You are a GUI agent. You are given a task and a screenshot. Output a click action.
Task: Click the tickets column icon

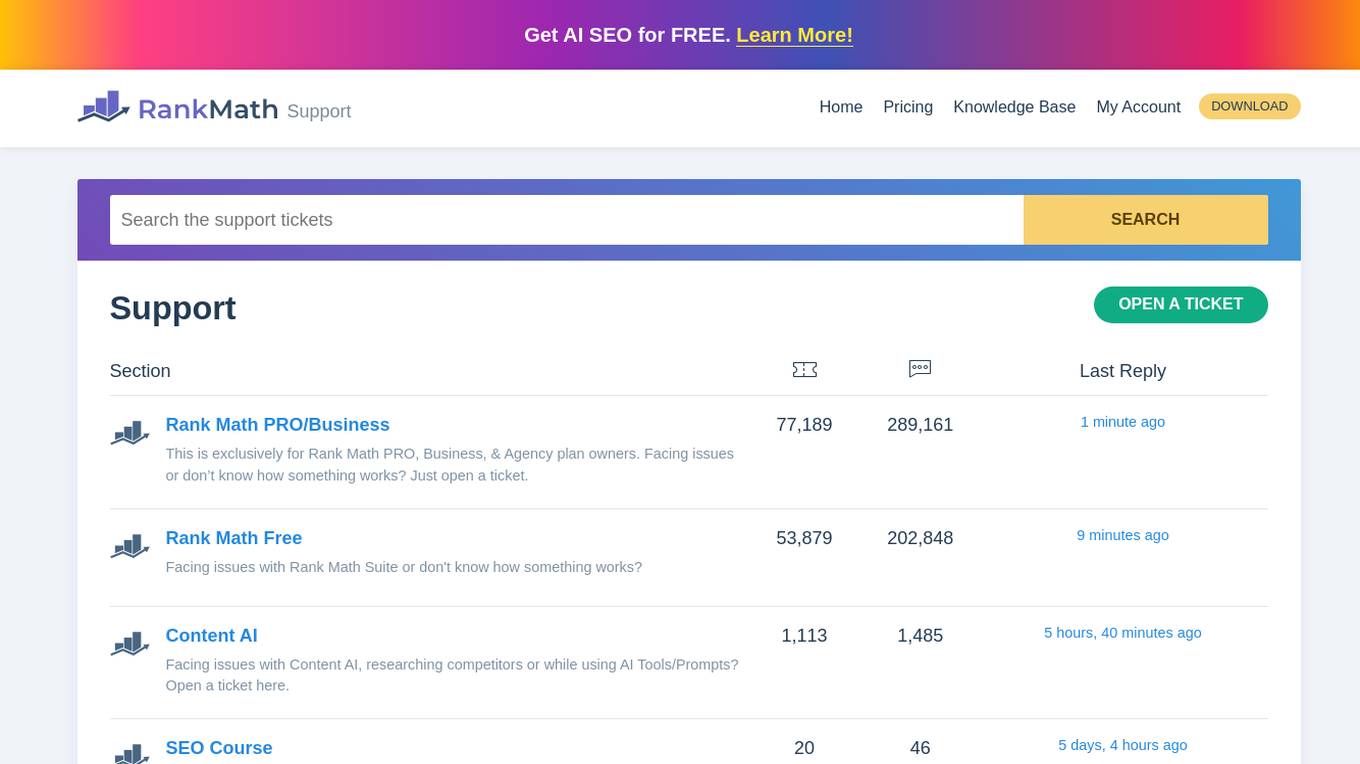[804, 370]
